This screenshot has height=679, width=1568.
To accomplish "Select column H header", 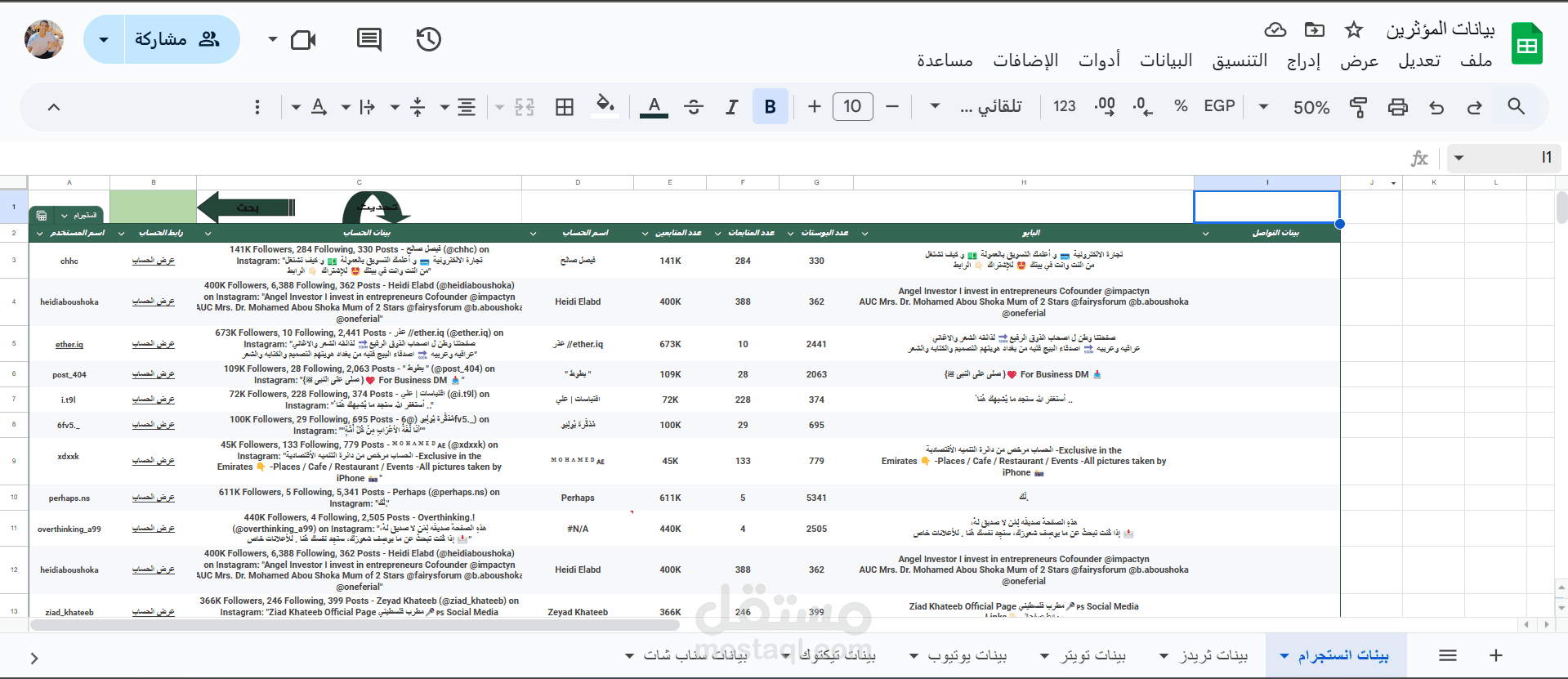I will click(x=1023, y=183).
